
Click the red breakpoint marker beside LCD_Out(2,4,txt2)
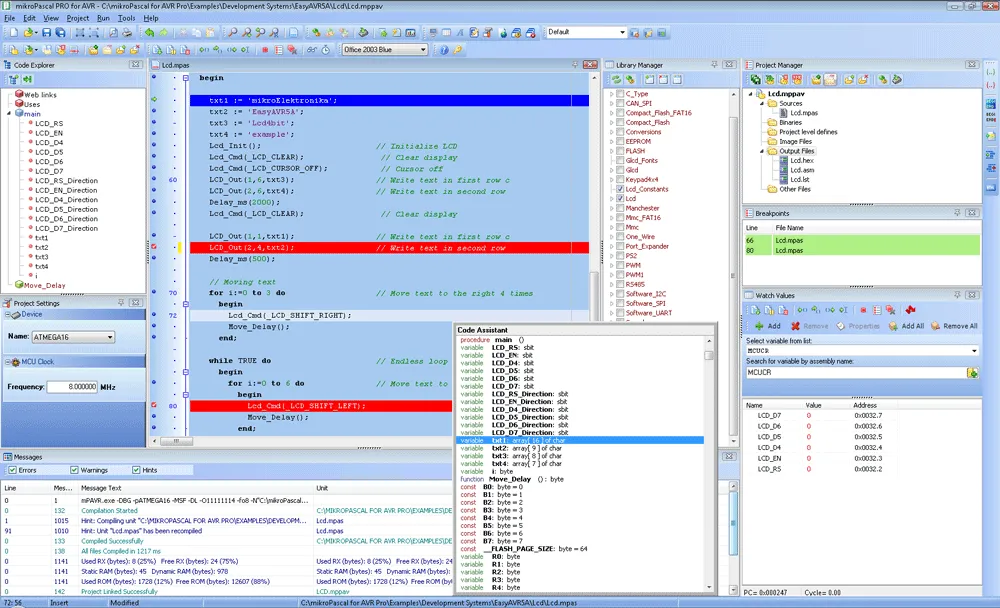click(x=154, y=247)
